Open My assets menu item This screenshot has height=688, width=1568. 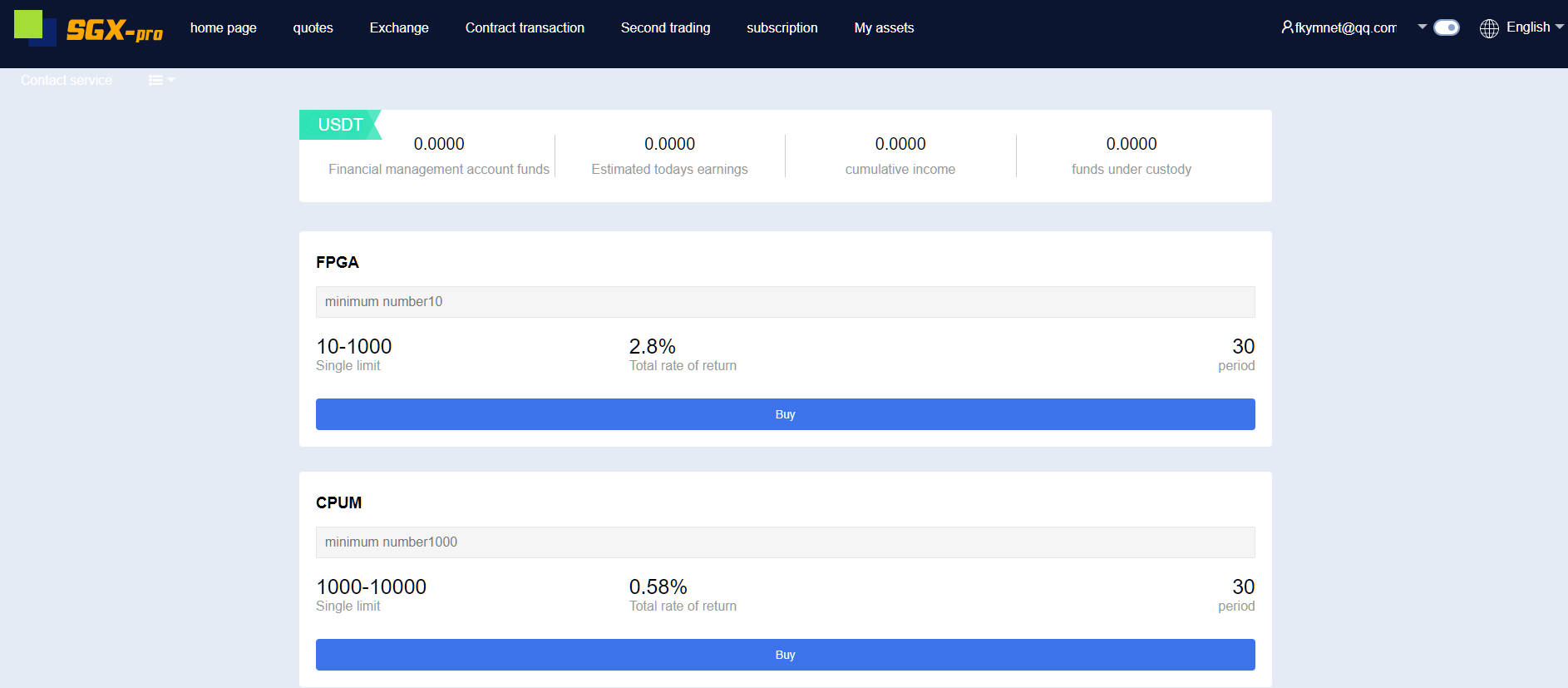[x=884, y=28]
